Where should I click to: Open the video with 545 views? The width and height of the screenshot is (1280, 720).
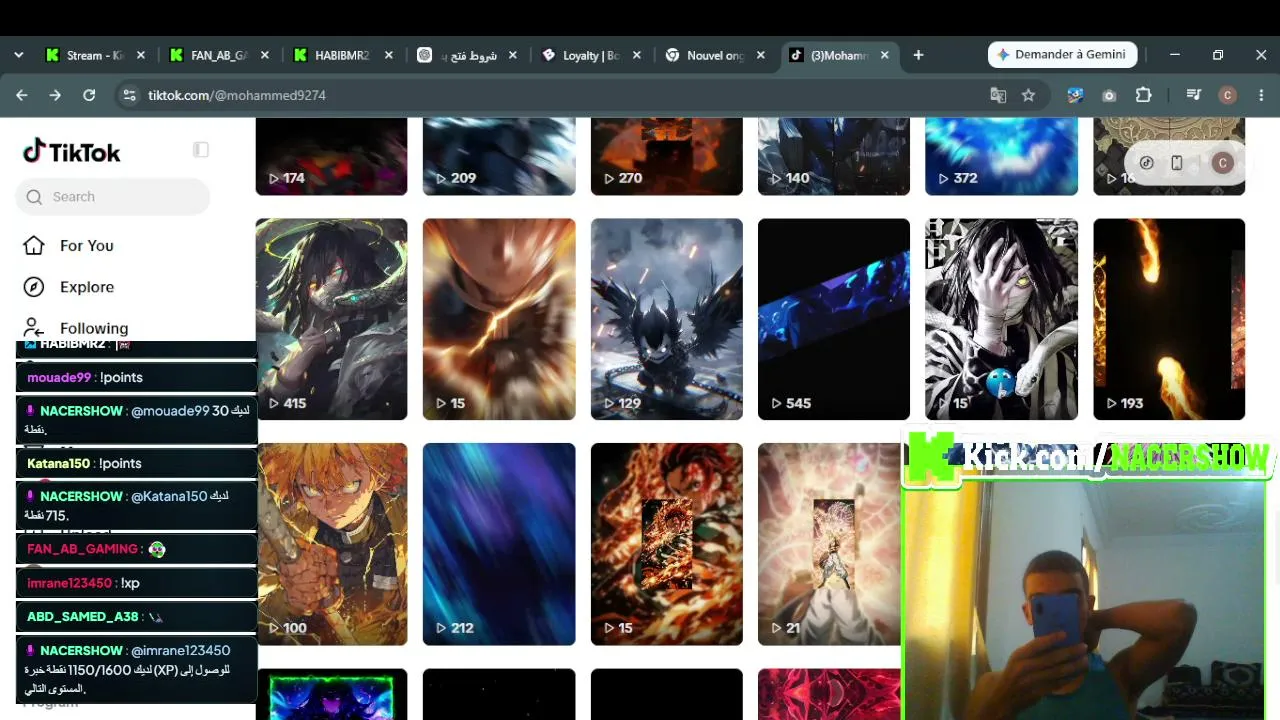pos(834,319)
